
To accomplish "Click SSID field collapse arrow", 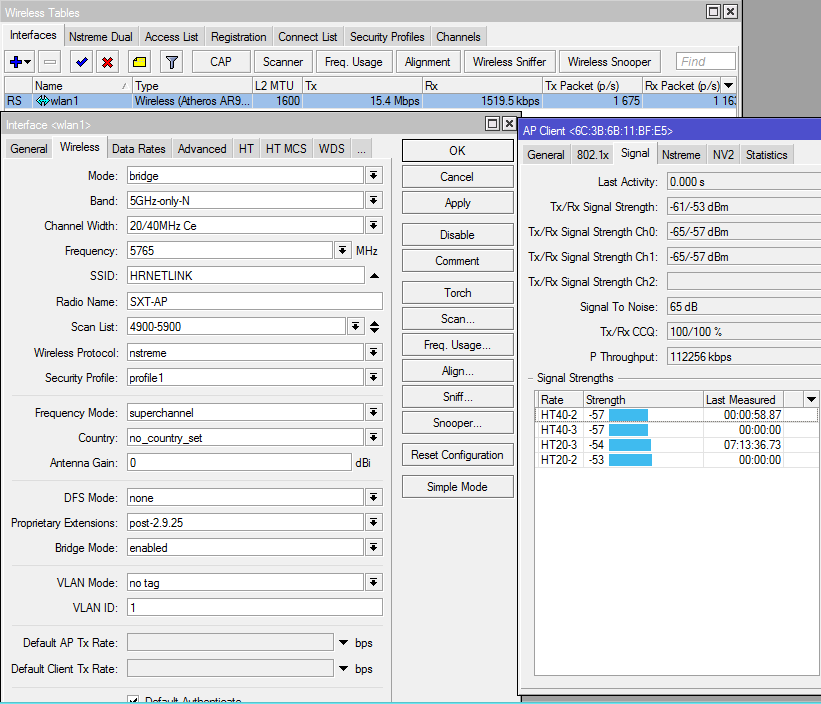I will click(374, 276).
